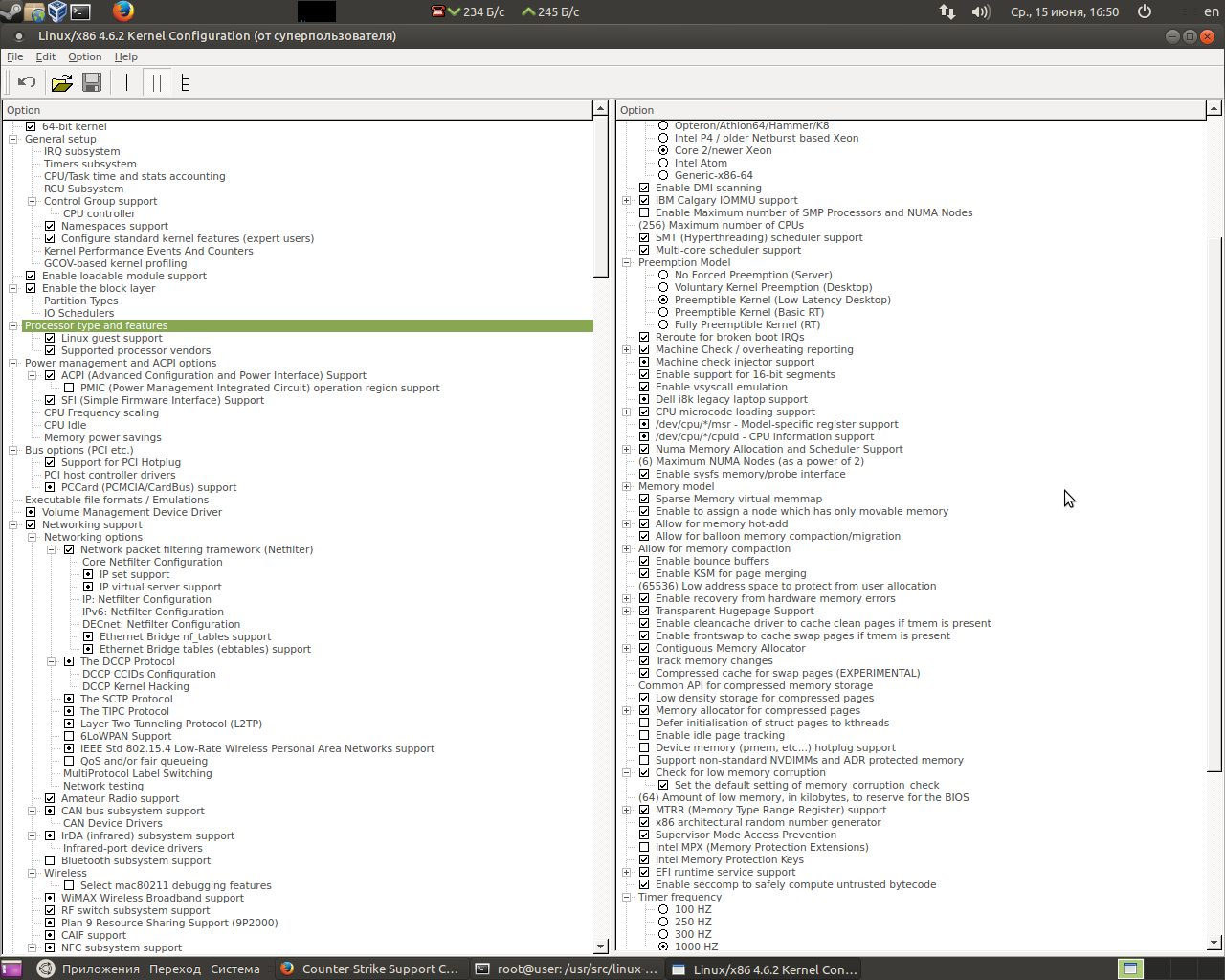Enable the Bluetooth subsystem support checkbox
The image size is (1225, 980).
click(x=50, y=860)
